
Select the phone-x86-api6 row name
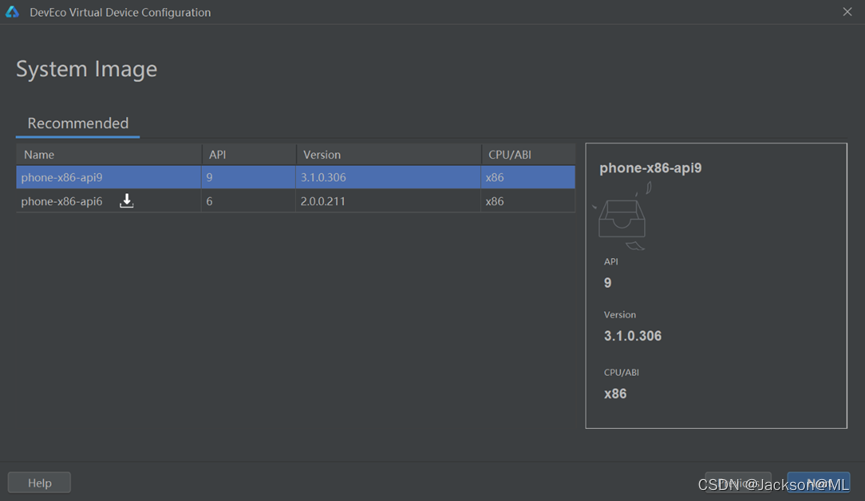62,201
